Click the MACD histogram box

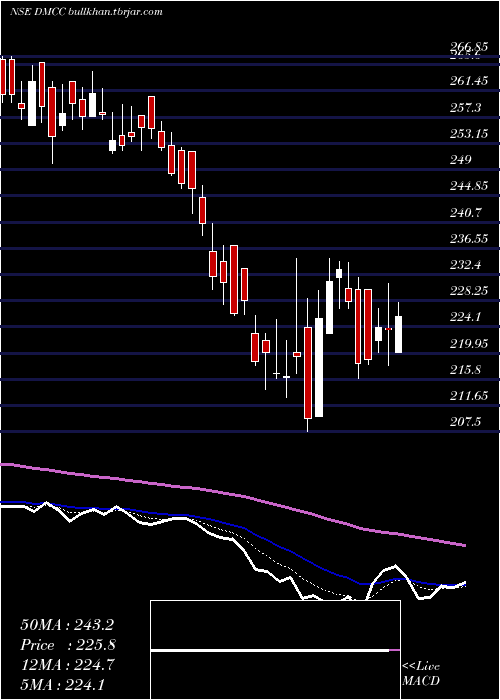[x=275, y=650]
